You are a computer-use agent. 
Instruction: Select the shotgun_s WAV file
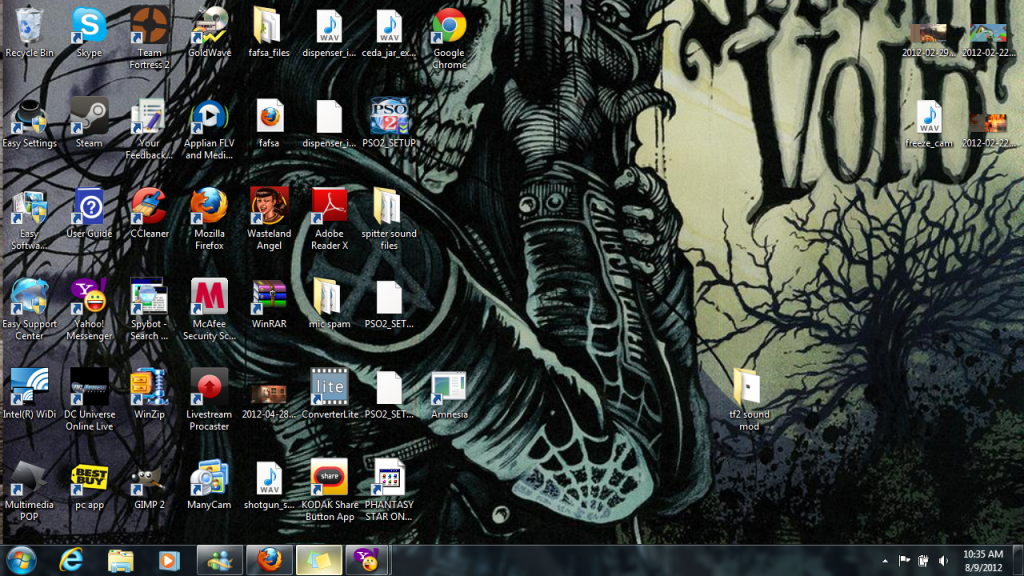[269, 485]
